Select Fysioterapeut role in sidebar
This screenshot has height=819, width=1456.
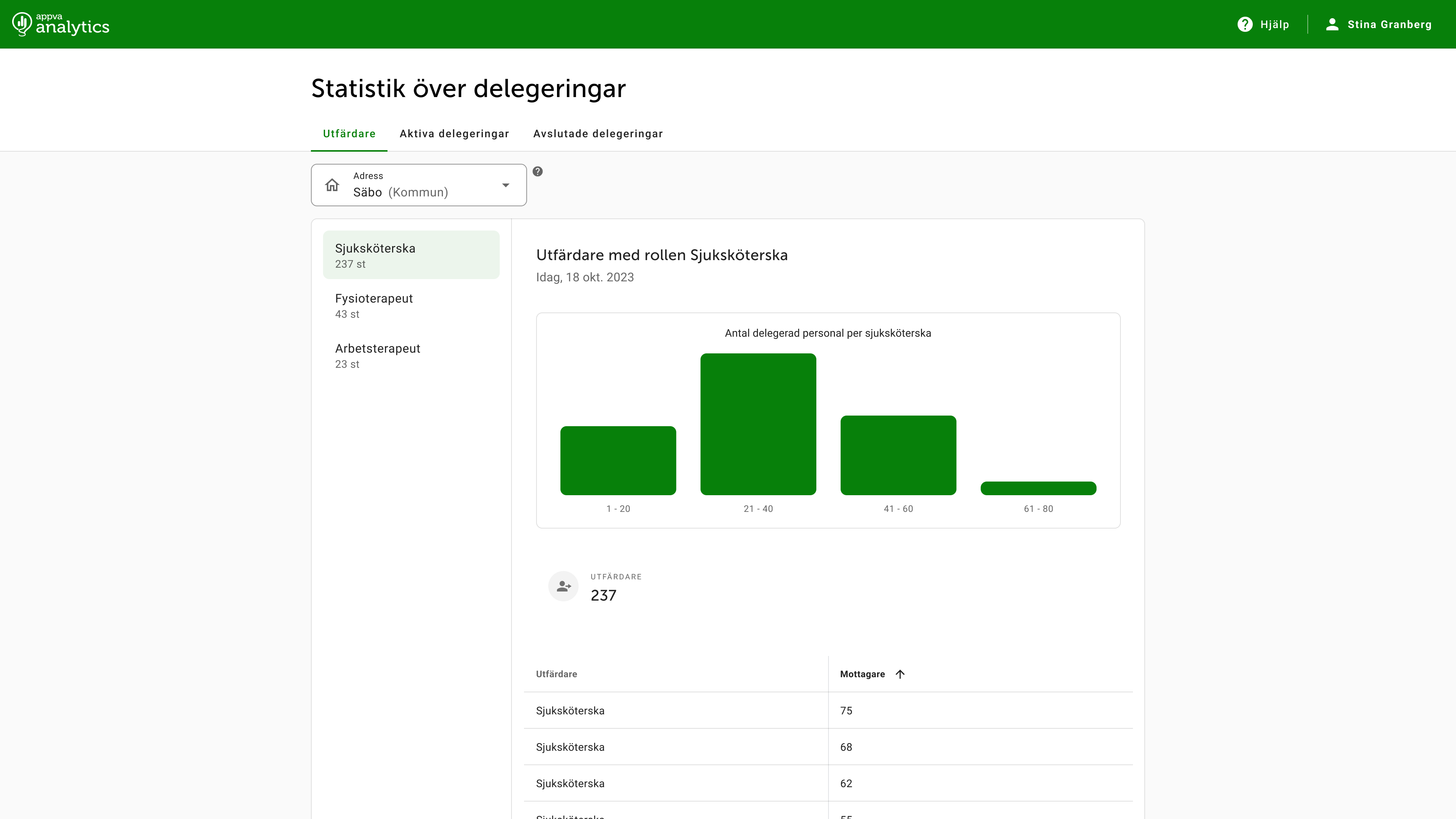click(411, 305)
